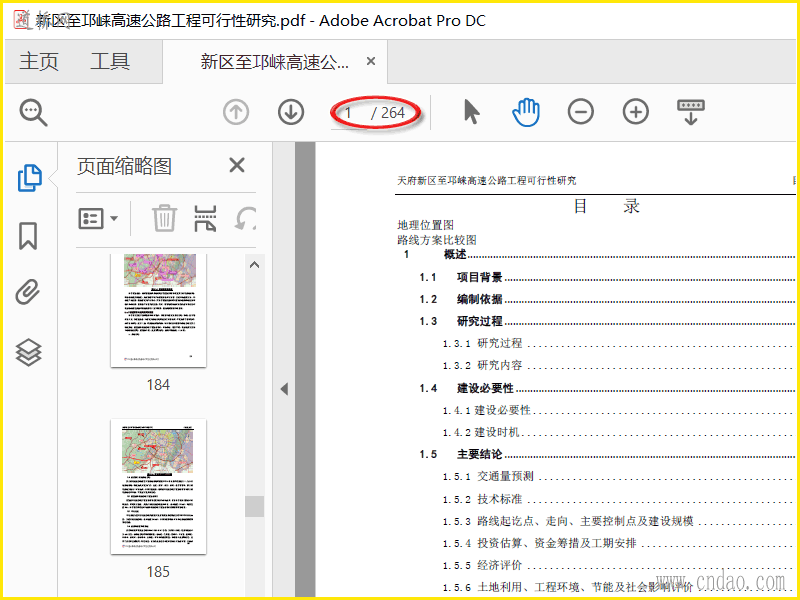Rotate pages counterclockwise icon

point(246,218)
